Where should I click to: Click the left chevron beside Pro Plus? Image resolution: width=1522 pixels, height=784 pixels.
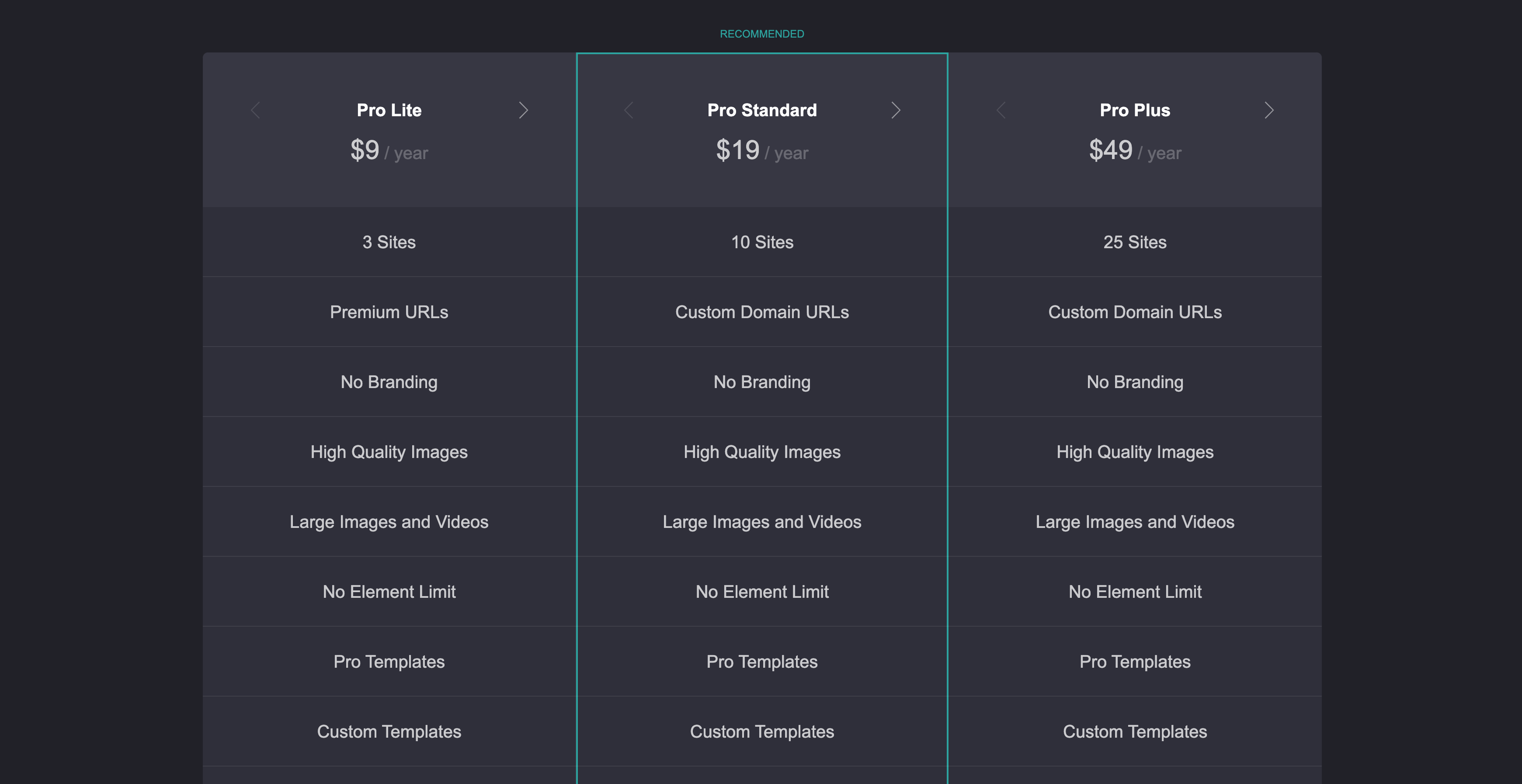coord(1001,111)
